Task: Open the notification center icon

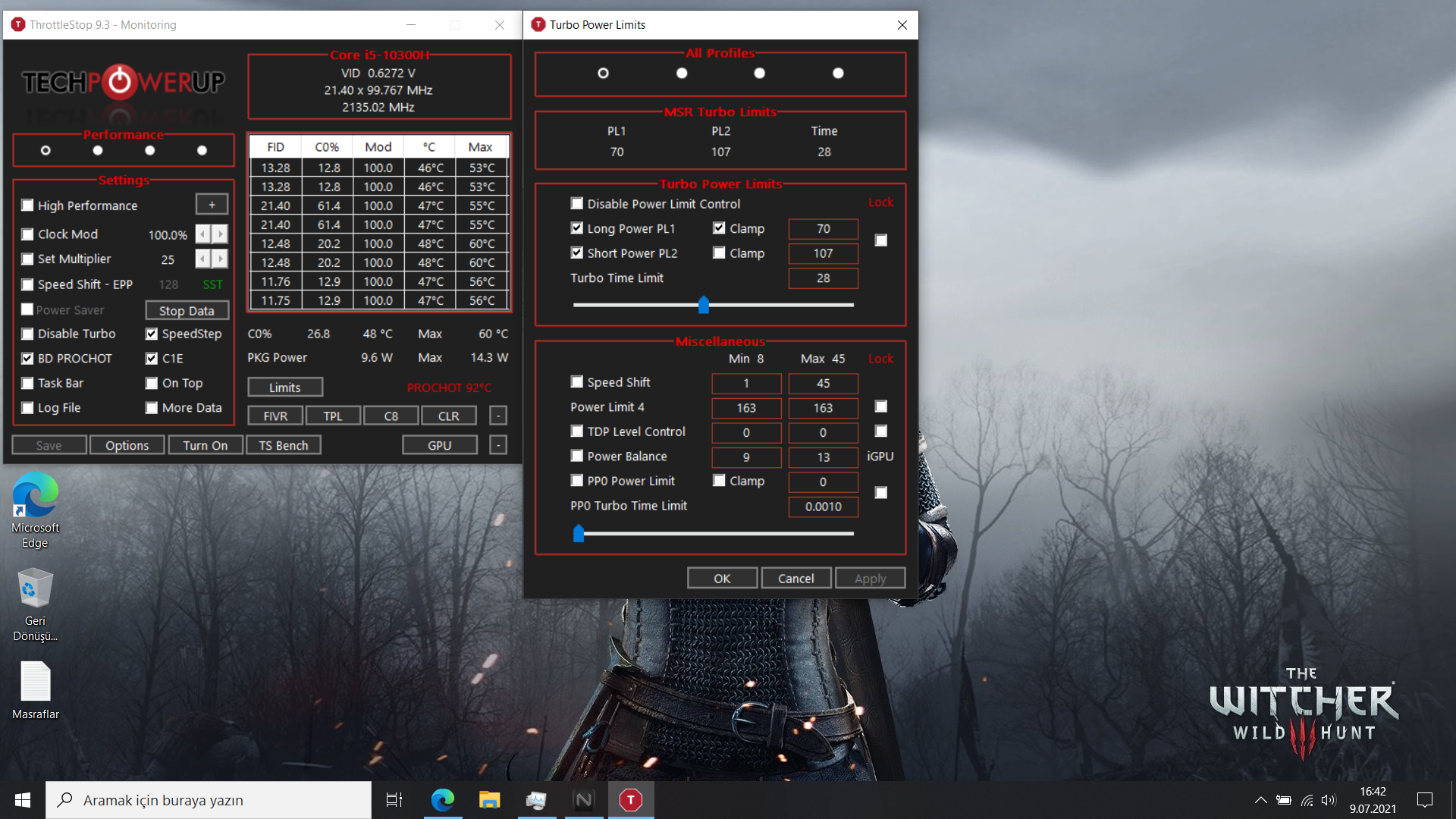Action: pos(1425,800)
